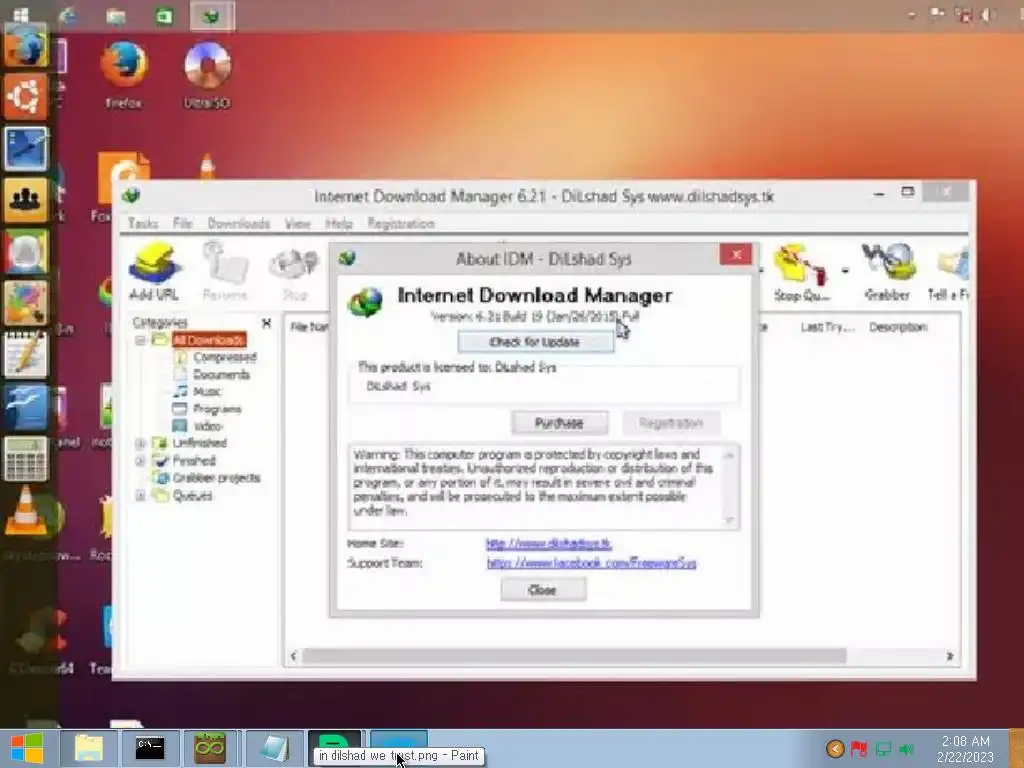The height and width of the screenshot is (768, 1024).
Task: Click the Purchase button
Action: [559, 423]
